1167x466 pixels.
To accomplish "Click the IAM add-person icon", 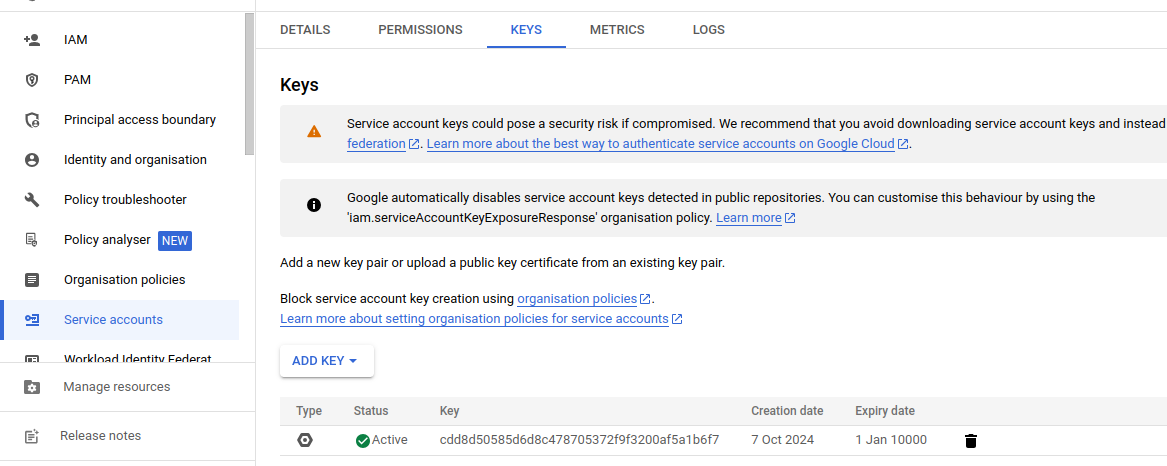I will tap(32, 40).
